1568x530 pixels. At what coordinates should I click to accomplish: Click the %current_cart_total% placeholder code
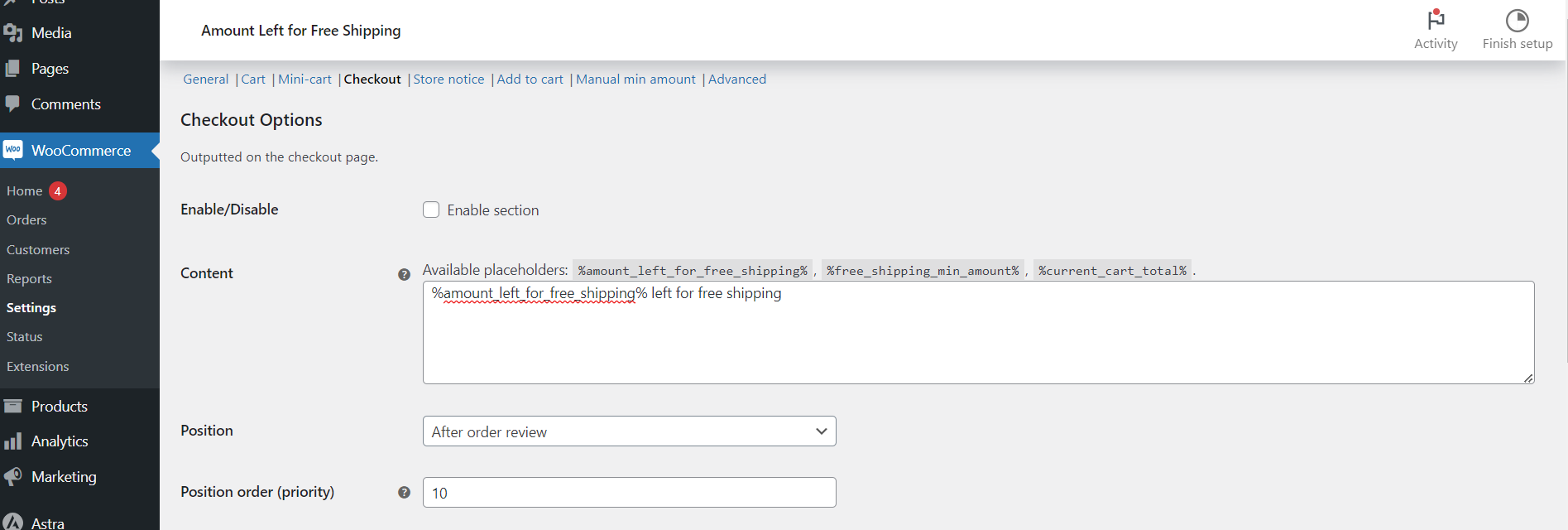point(1113,271)
